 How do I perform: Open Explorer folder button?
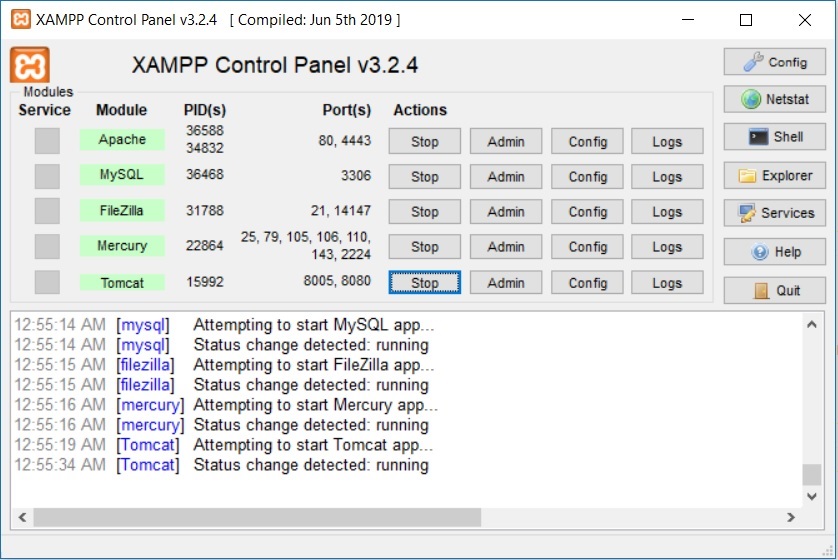pos(774,175)
